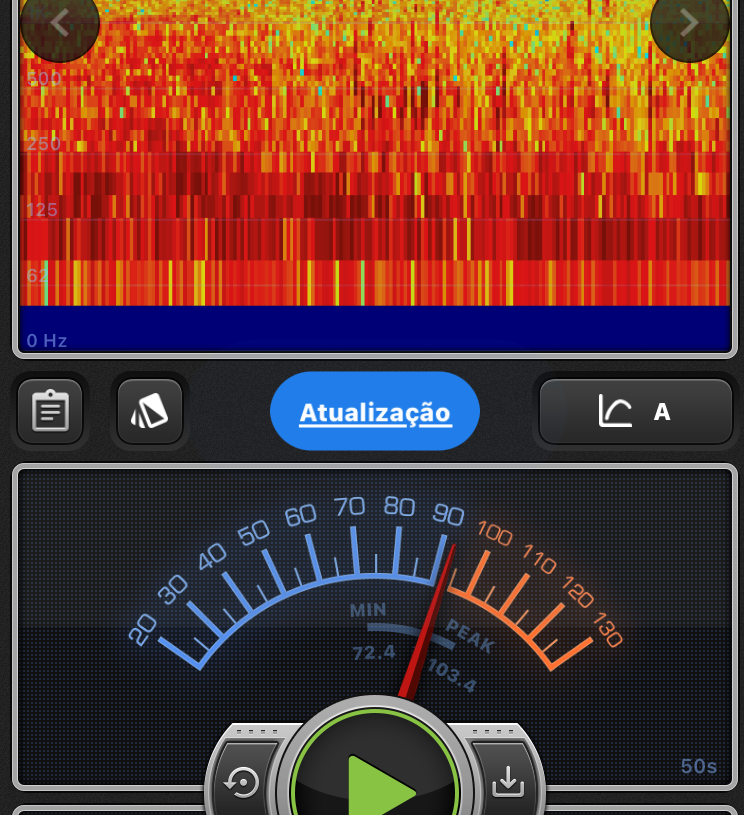Tap the stacked cards theme icon

(150, 411)
